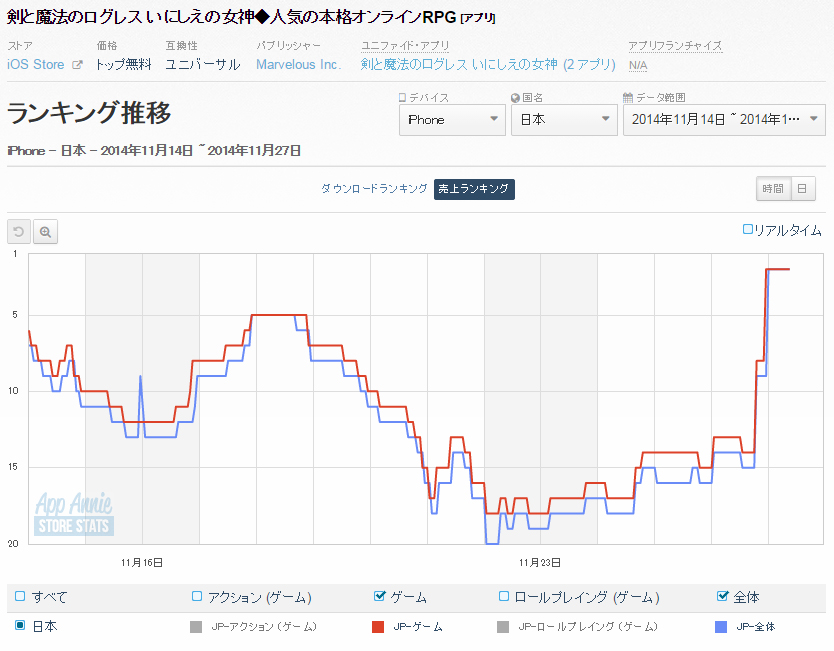
Task: Click the red JP-ゲーム legend swatch
Action: click(378, 627)
